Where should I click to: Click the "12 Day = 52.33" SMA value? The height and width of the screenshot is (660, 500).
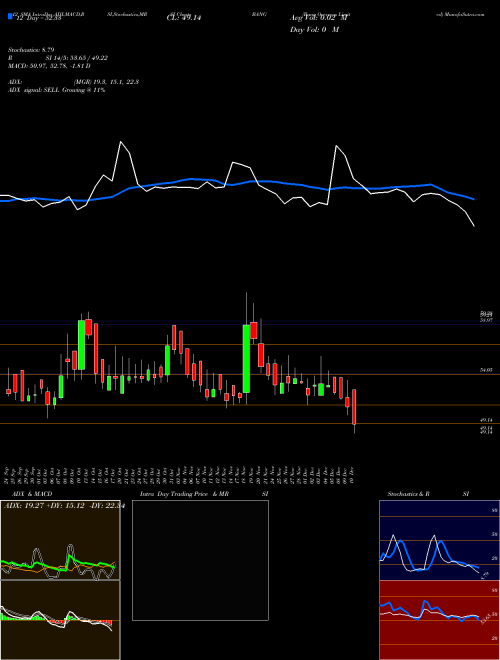pos(38,18)
